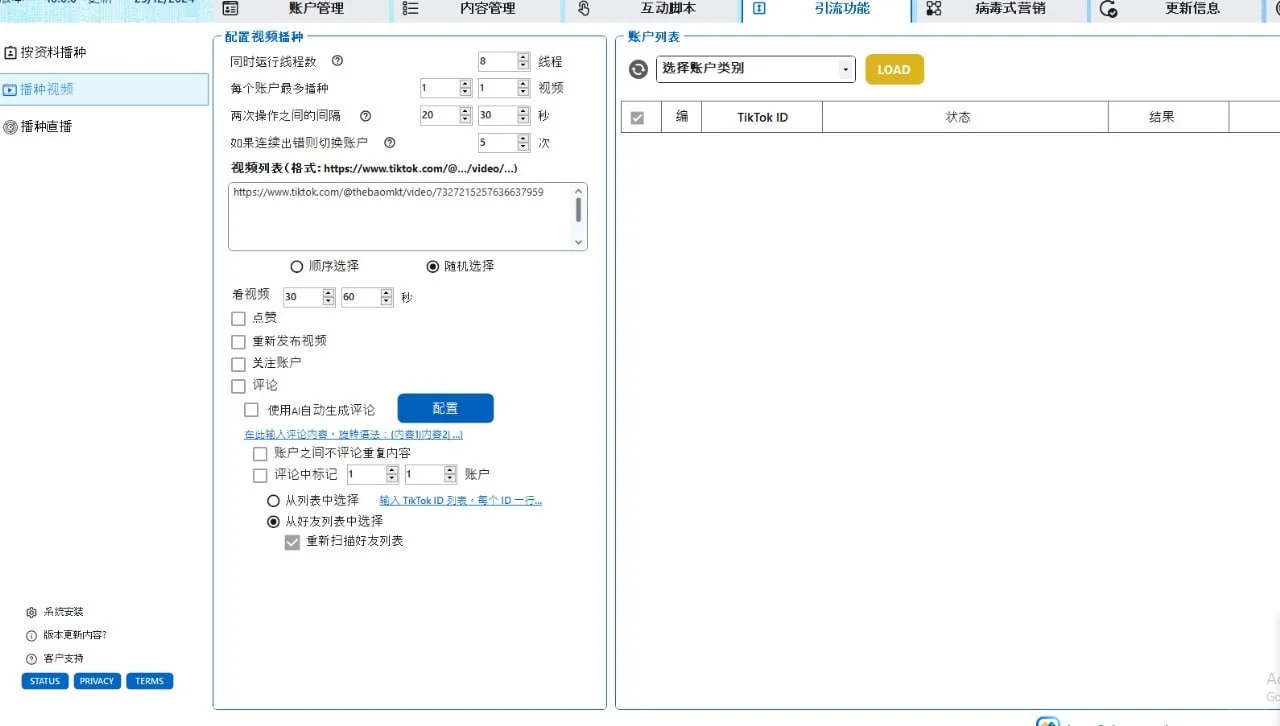
Task: Click the 更新信息 refresh icon
Action: (1108, 8)
